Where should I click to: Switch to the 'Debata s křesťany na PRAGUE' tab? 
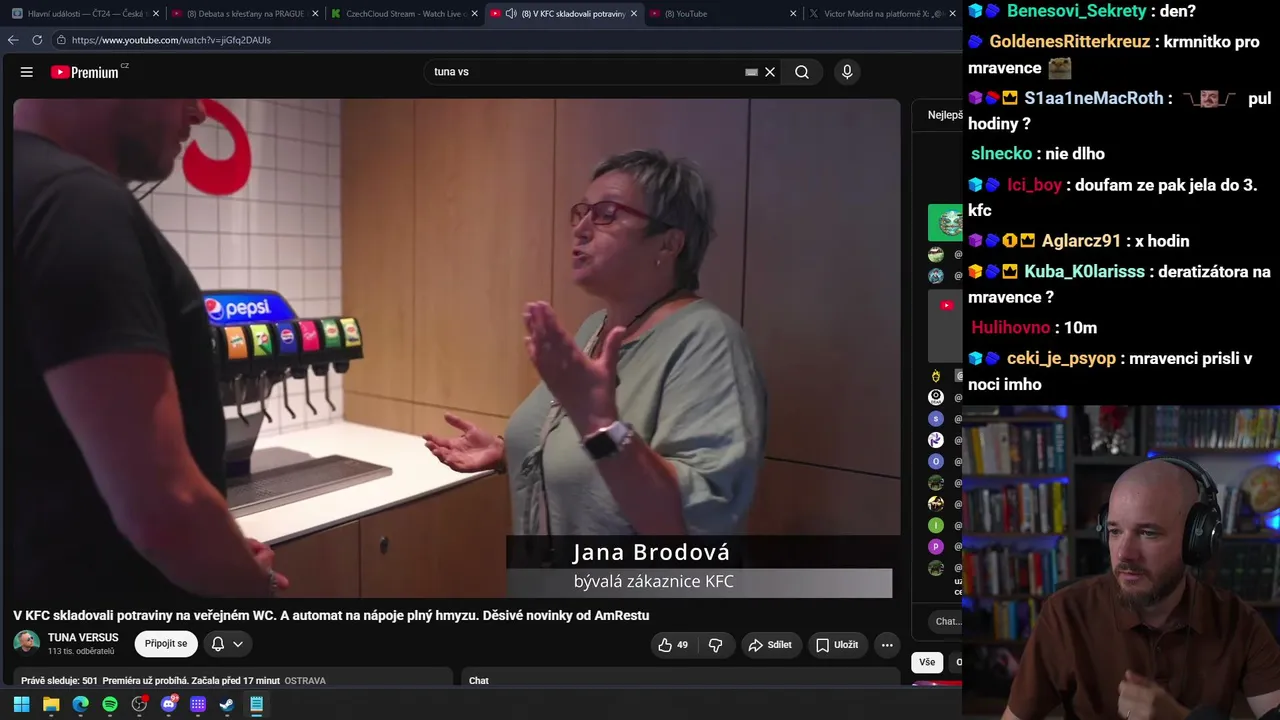click(x=244, y=14)
